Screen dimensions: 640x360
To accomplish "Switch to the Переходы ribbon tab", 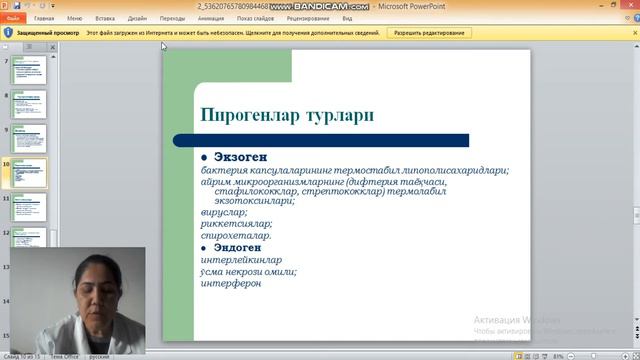I will click(172, 18).
